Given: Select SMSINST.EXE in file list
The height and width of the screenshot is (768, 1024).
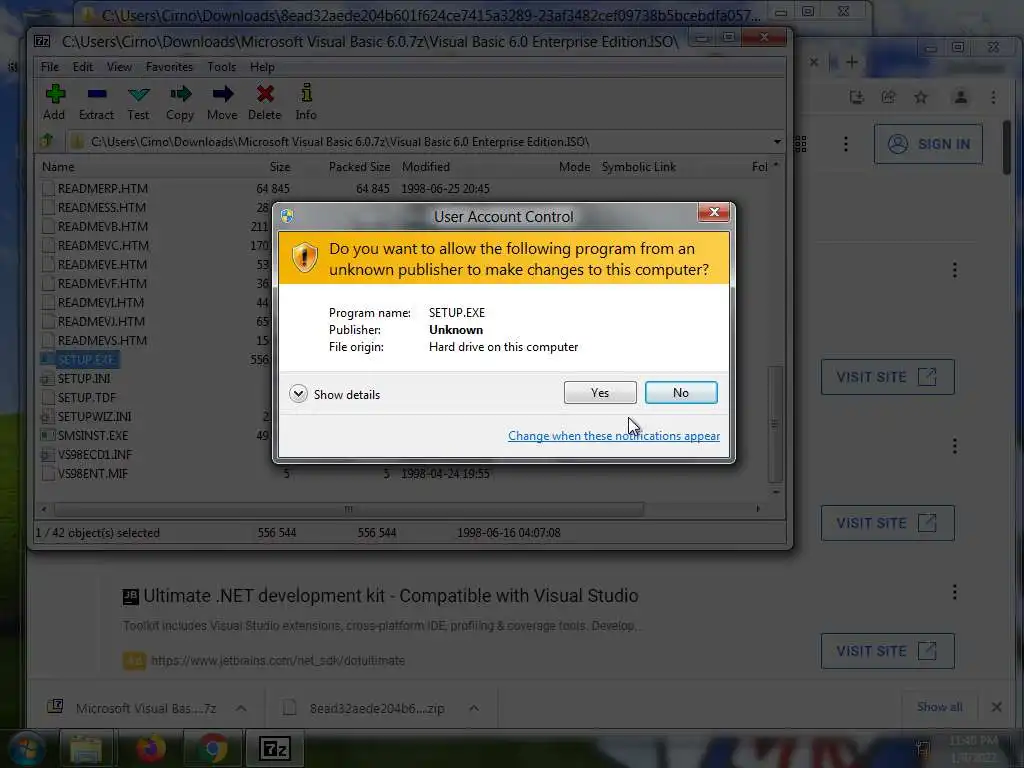Looking at the screenshot, I should tap(93, 435).
